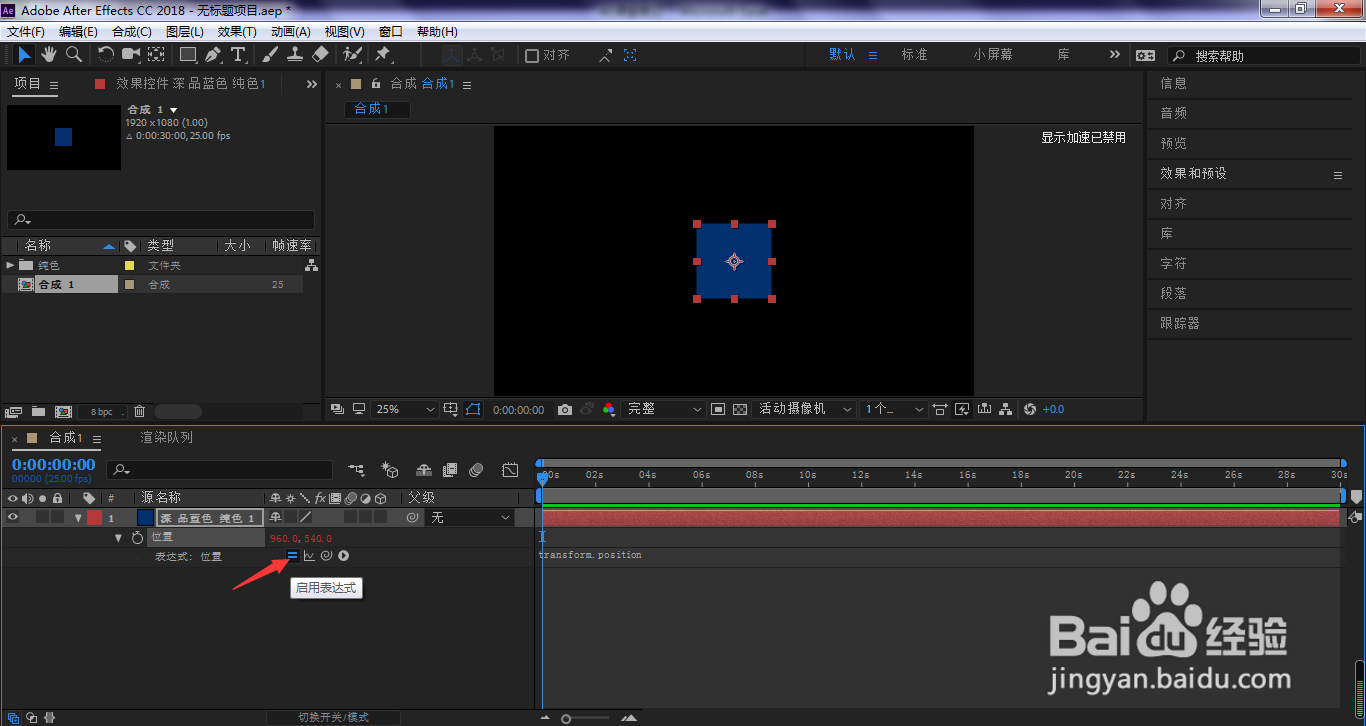Toggle the 位置 stopwatch keyframe icon
Screen dimensions: 1366x726
(x=137, y=537)
